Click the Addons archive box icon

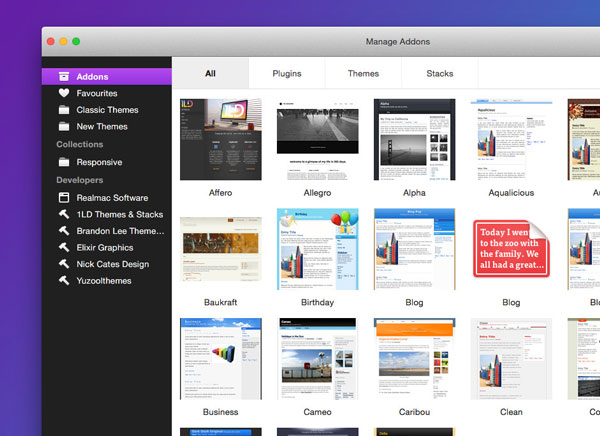click(64, 77)
